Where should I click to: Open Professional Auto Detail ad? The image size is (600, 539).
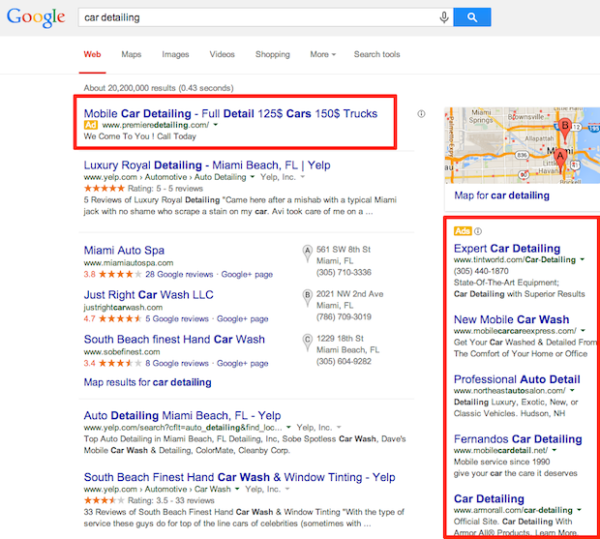click(517, 379)
